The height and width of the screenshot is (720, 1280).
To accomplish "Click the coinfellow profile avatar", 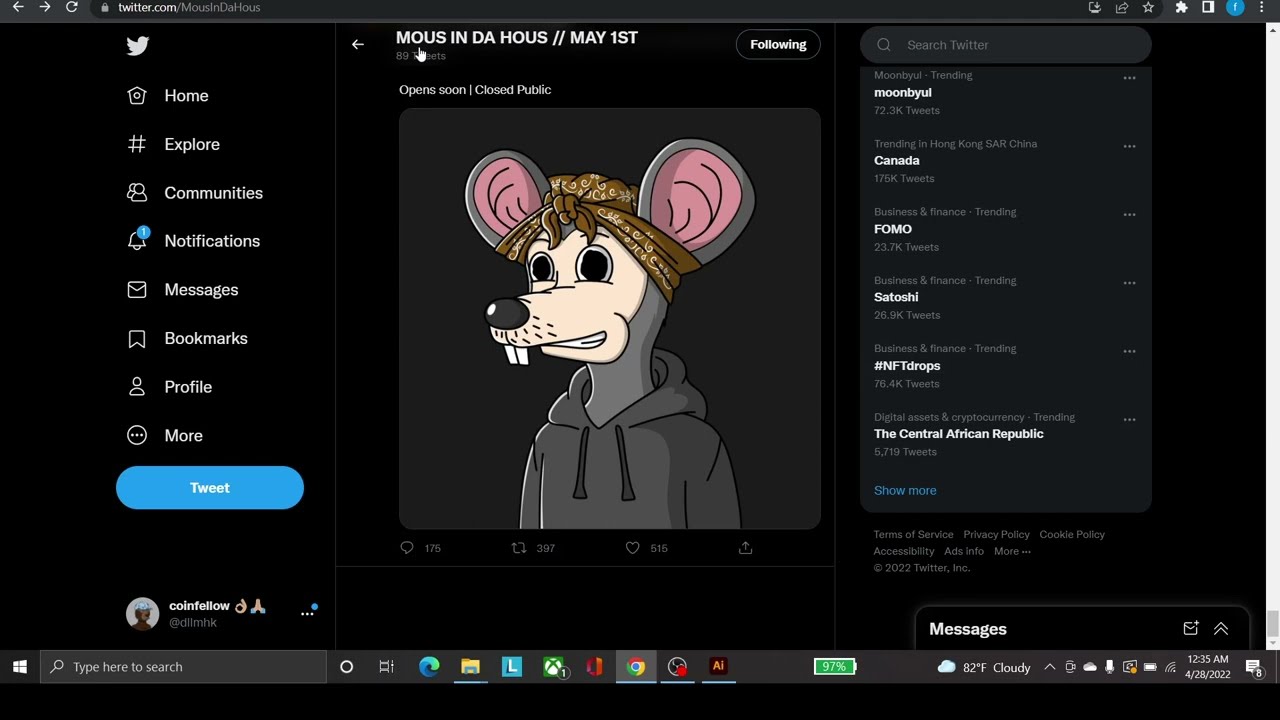I will coord(142,614).
